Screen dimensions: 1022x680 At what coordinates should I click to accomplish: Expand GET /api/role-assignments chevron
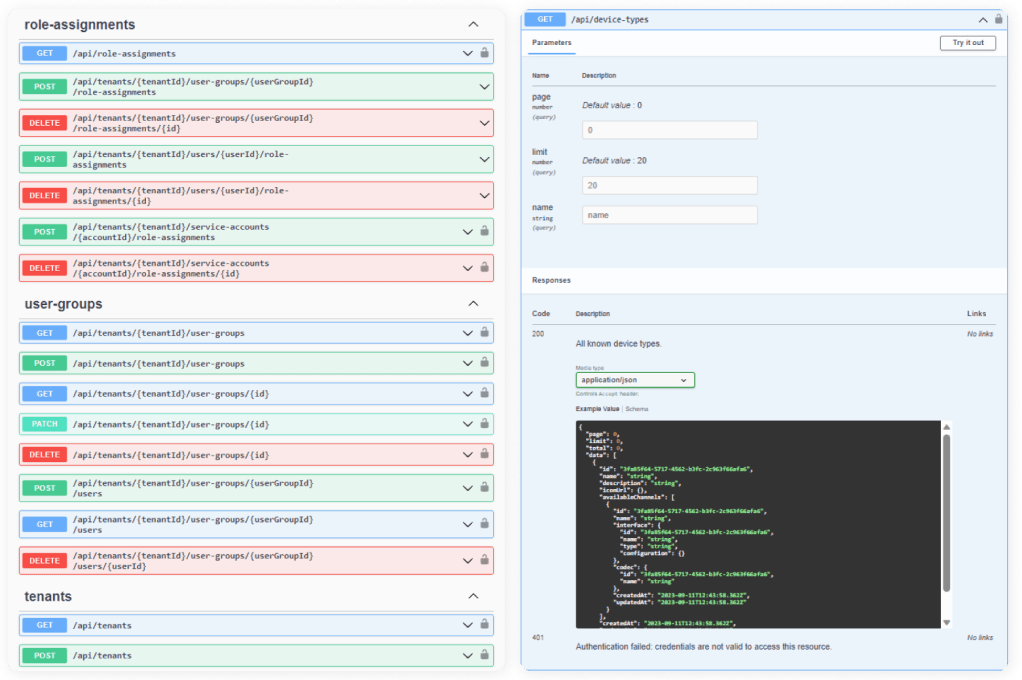467,53
